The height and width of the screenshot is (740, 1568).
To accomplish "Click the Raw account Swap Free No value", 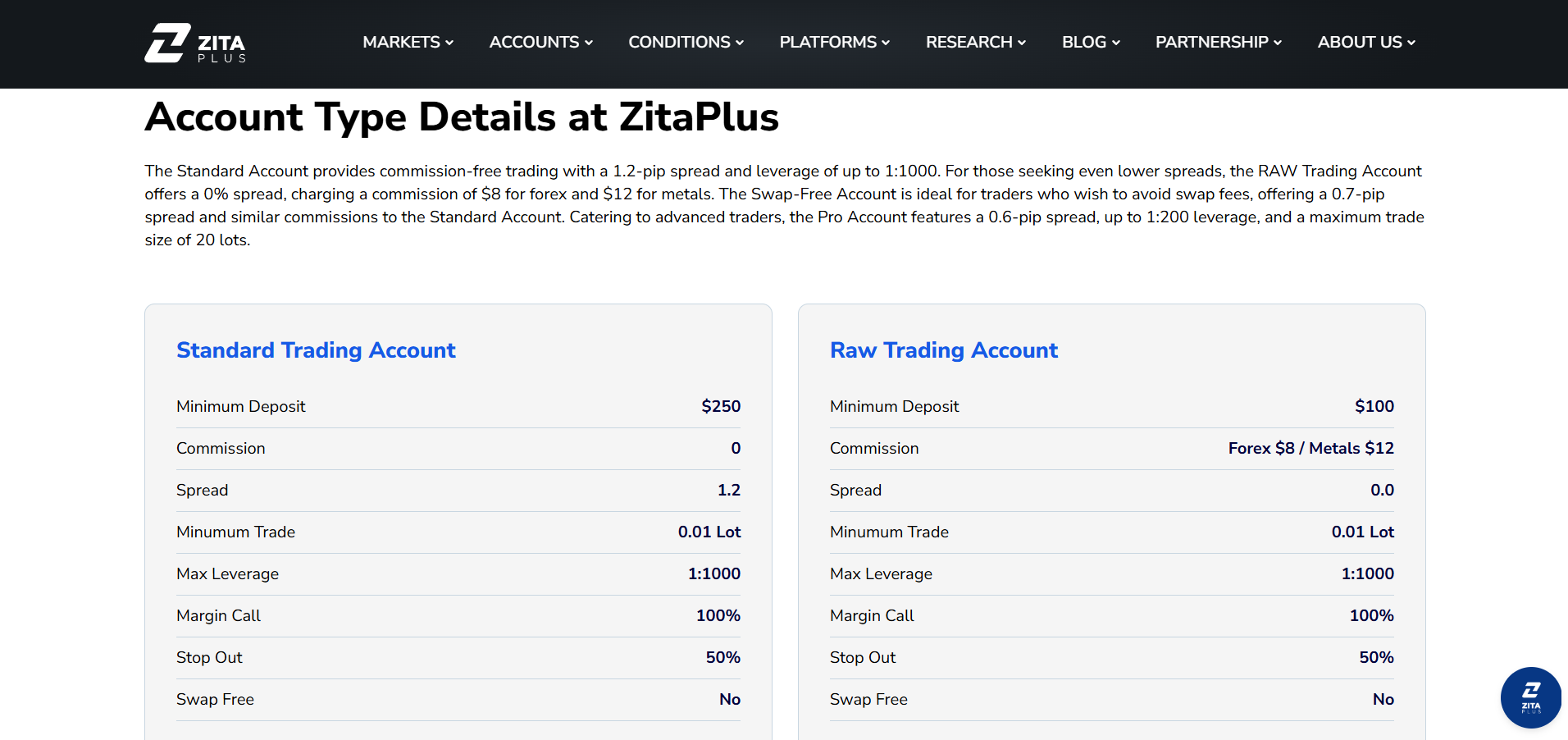I will (1383, 699).
